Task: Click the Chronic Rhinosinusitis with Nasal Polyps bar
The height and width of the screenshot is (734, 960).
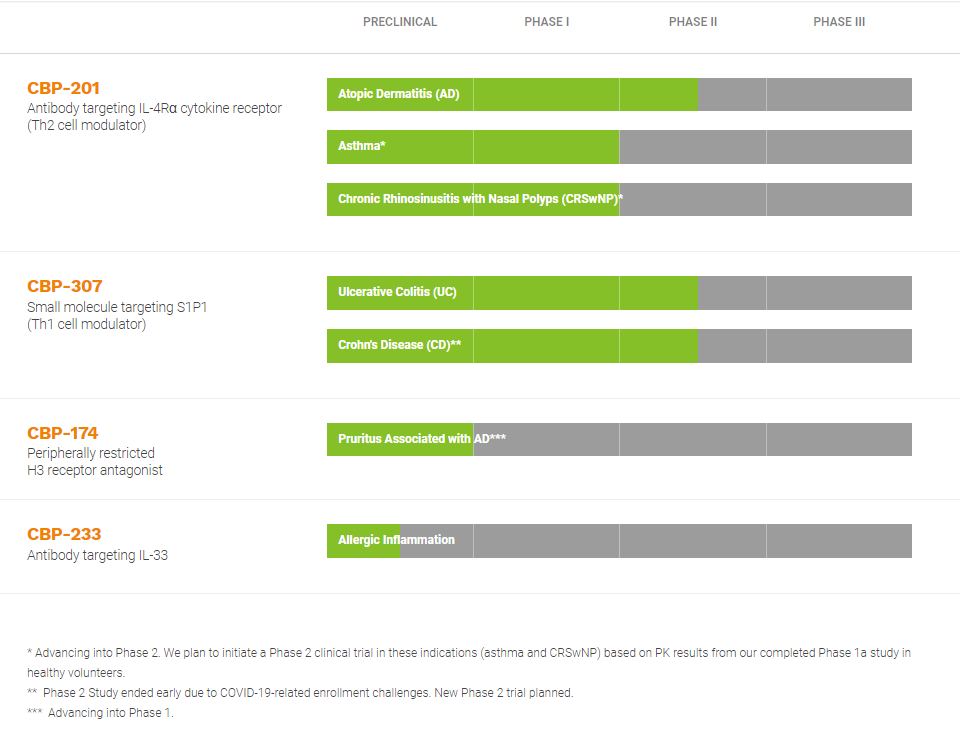Action: 480,199
